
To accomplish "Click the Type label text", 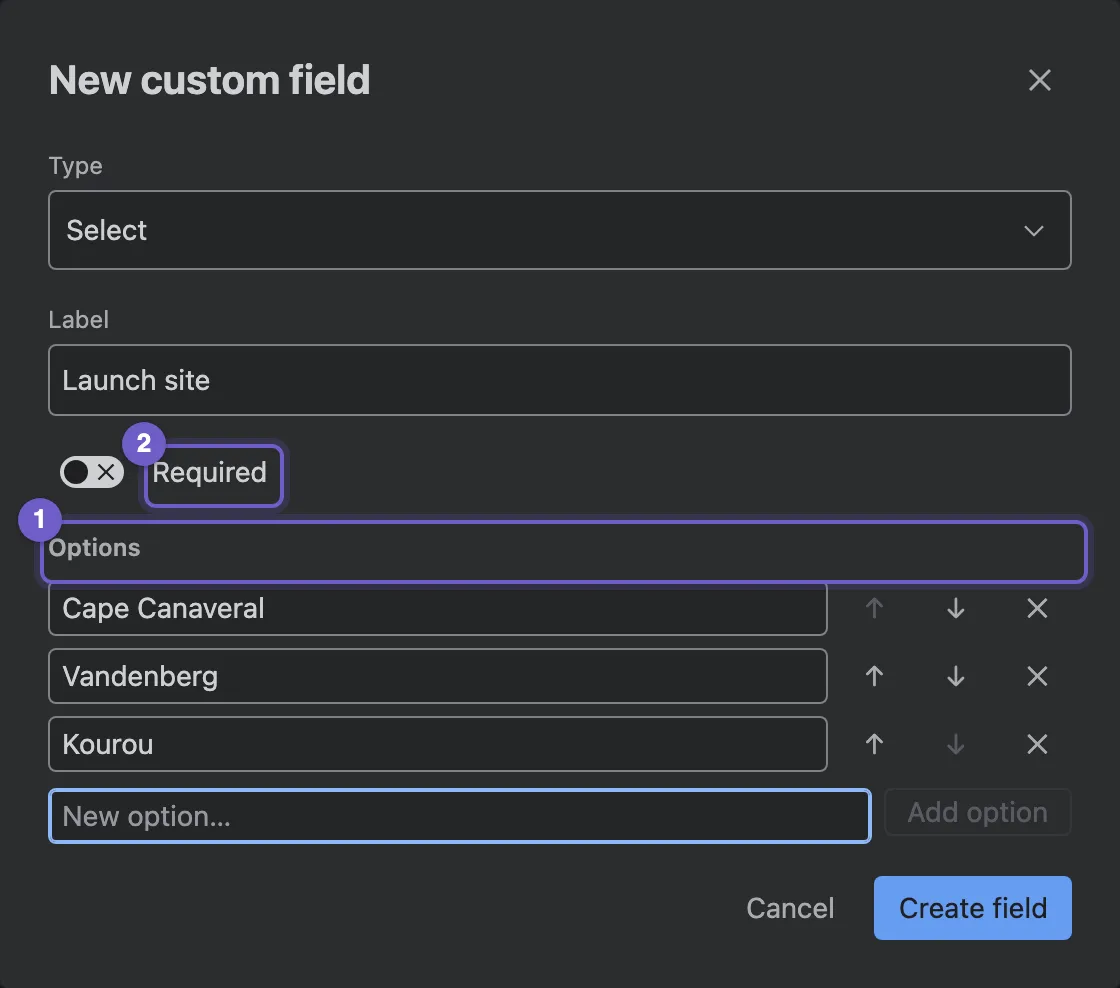I will click(x=76, y=166).
